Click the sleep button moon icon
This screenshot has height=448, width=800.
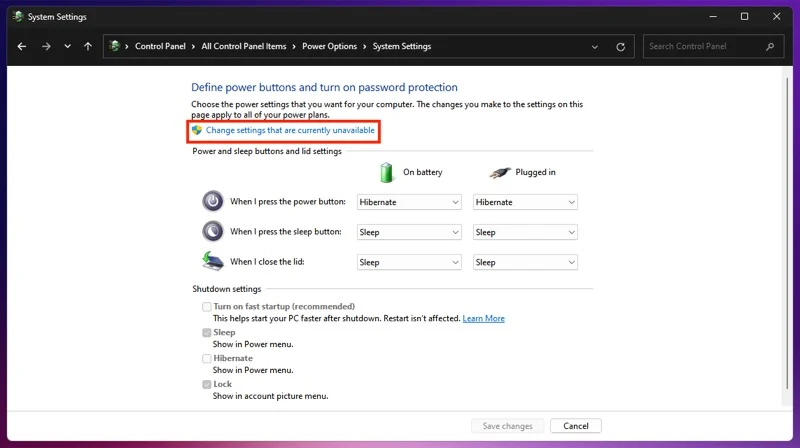tap(212, 232)
